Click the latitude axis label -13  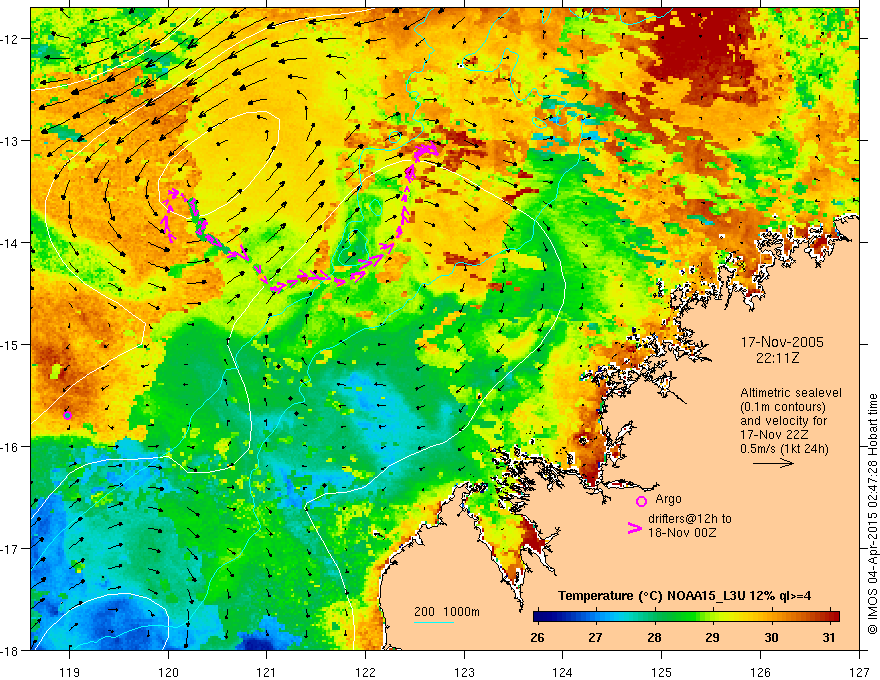(x=10, y=140)
